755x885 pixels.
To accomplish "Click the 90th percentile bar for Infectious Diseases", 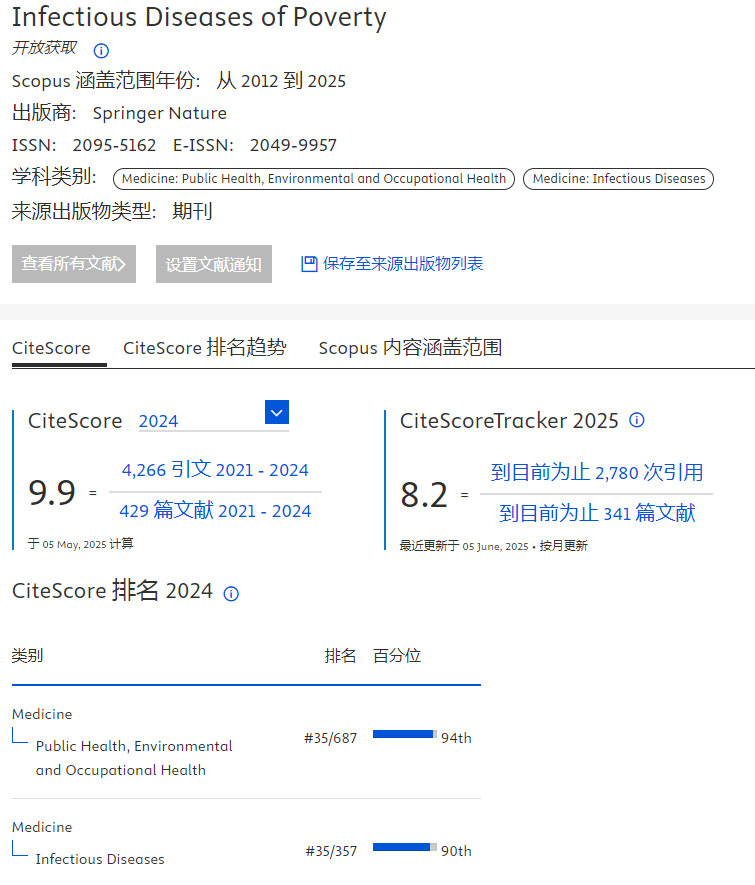I will point(405,847).
